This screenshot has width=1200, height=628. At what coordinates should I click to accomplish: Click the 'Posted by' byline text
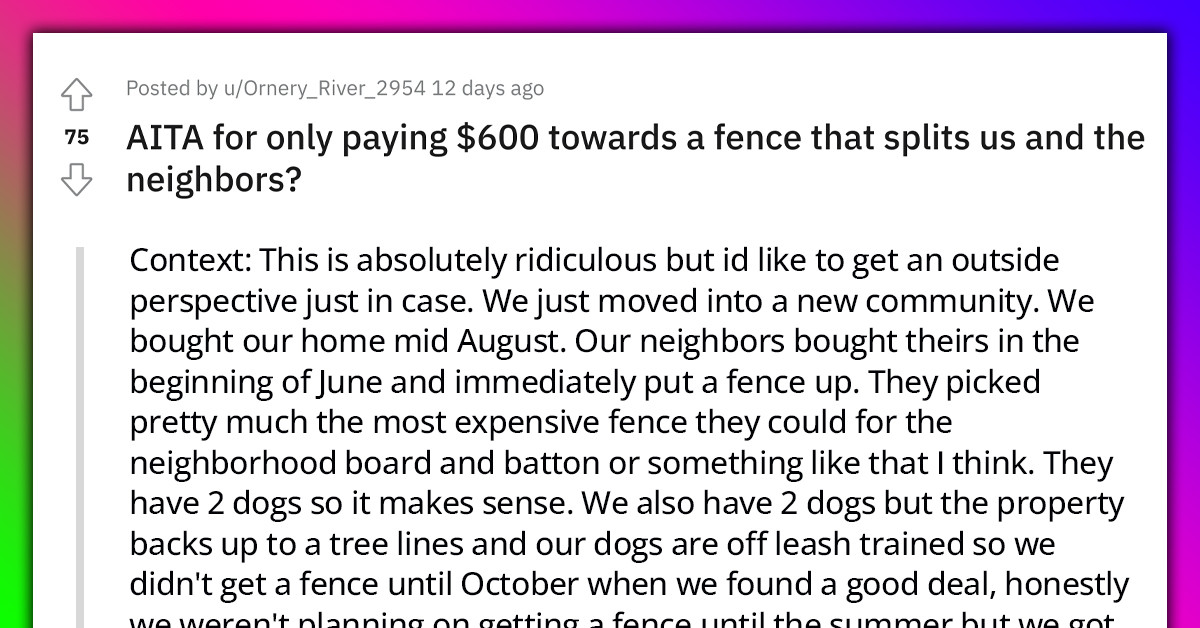click(172, 88)
